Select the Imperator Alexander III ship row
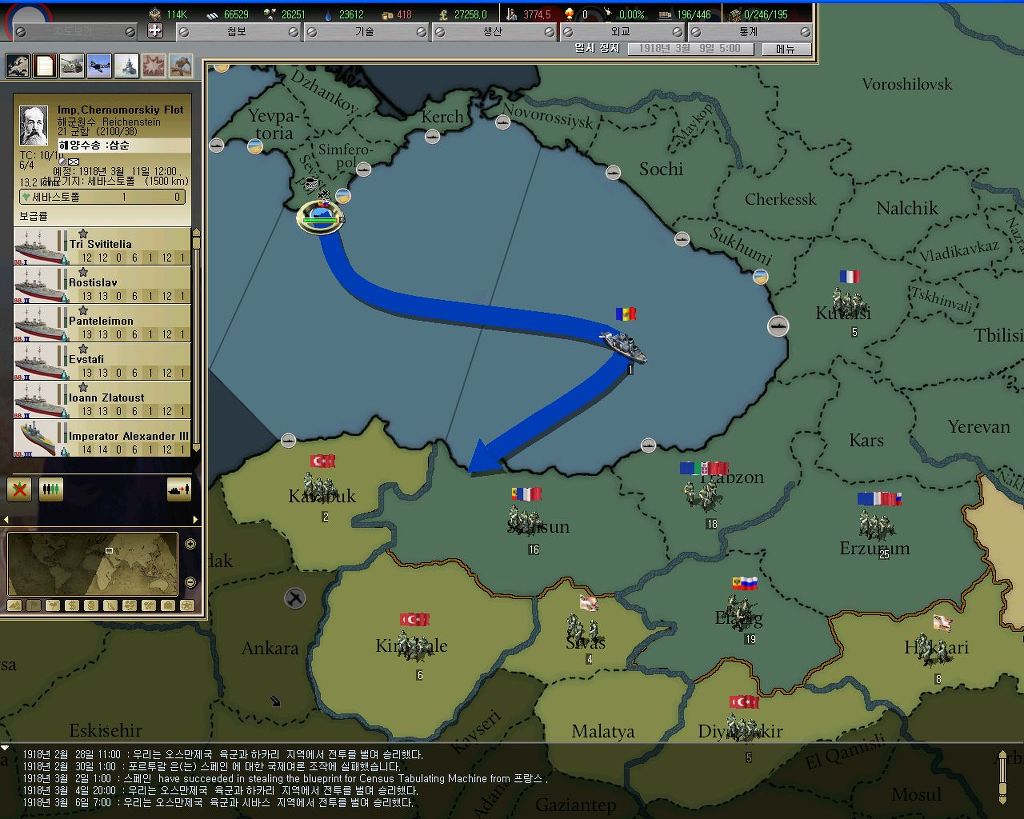 (102, 438)
